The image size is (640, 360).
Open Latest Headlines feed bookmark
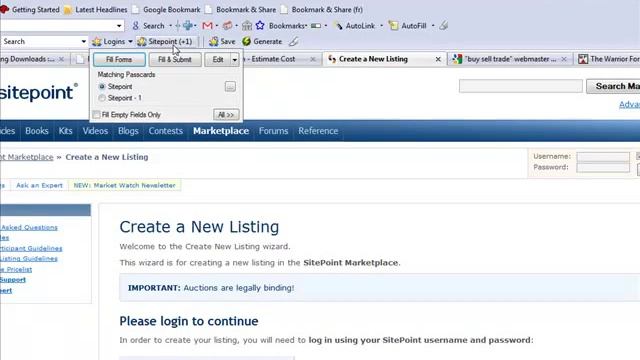pyautogui.click(x=96, y=9)
